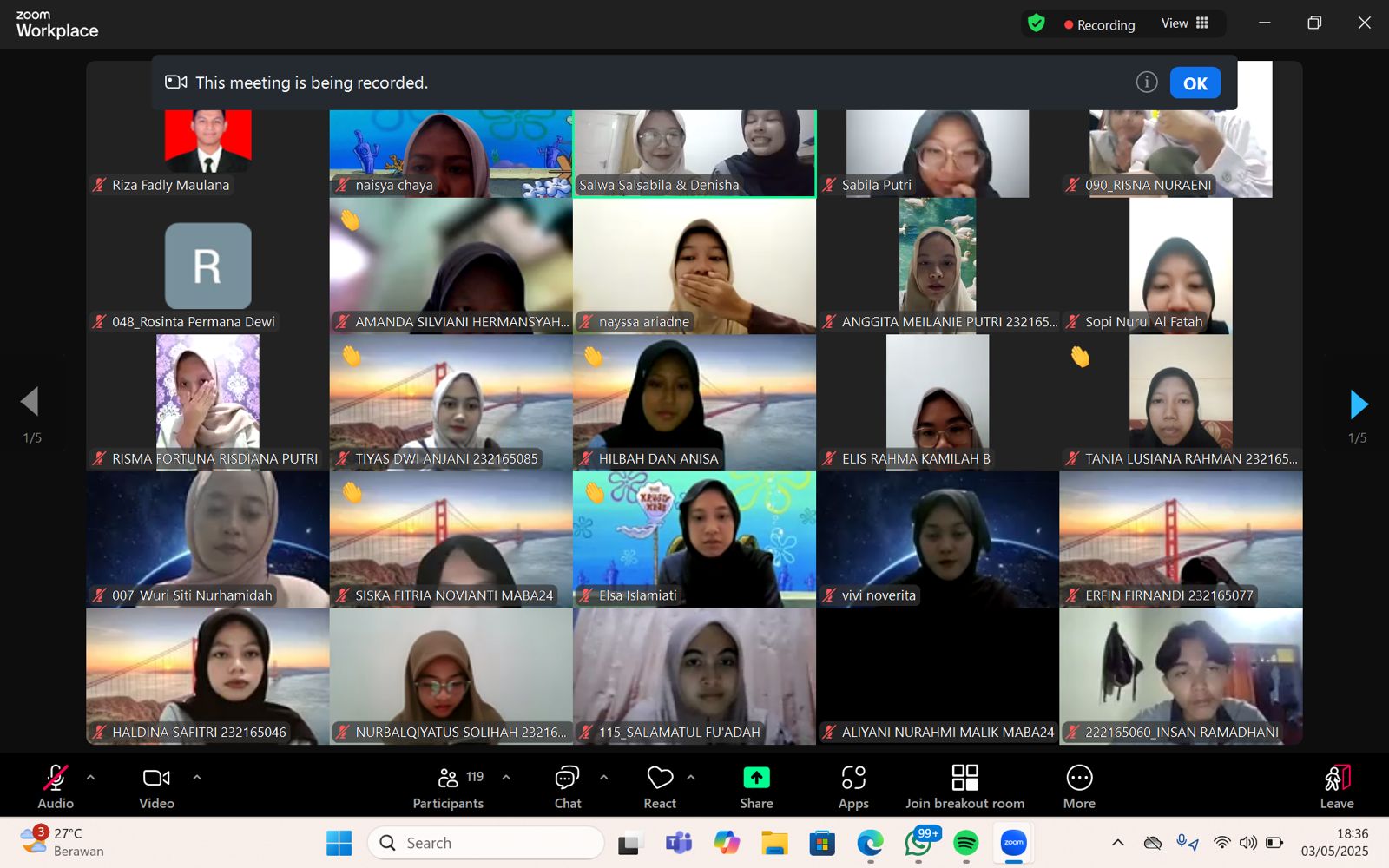Select Elsa Islamiati's video tile

[694, 538]
